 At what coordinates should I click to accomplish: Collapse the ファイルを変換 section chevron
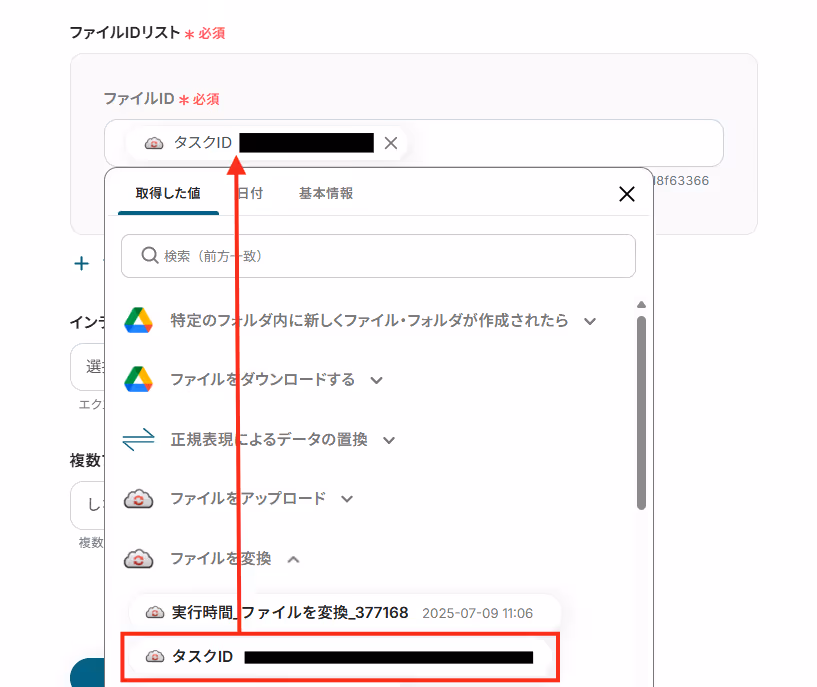pos(293,559)
